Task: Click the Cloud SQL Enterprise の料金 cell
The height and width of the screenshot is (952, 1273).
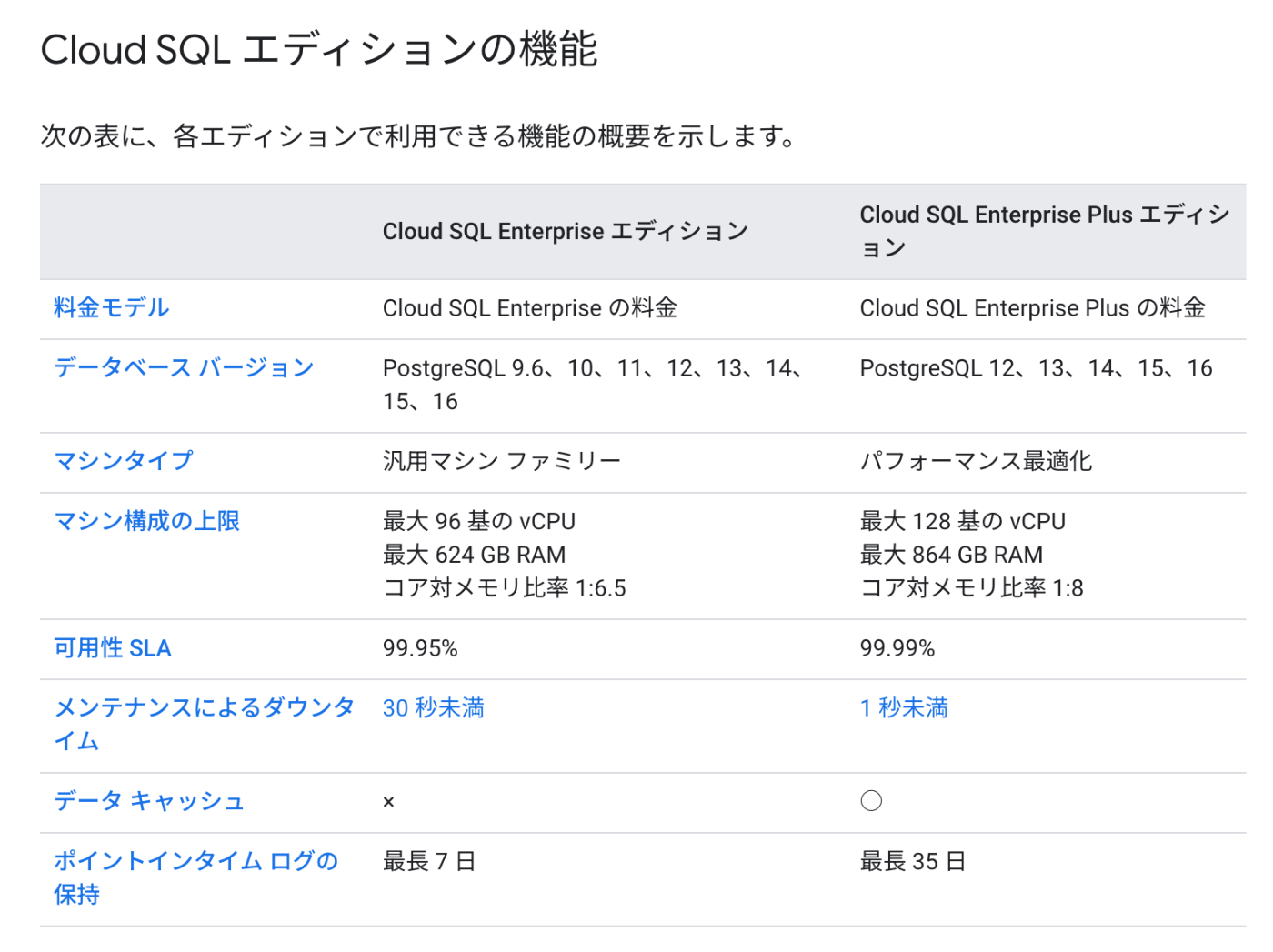Action: point(530,307)
